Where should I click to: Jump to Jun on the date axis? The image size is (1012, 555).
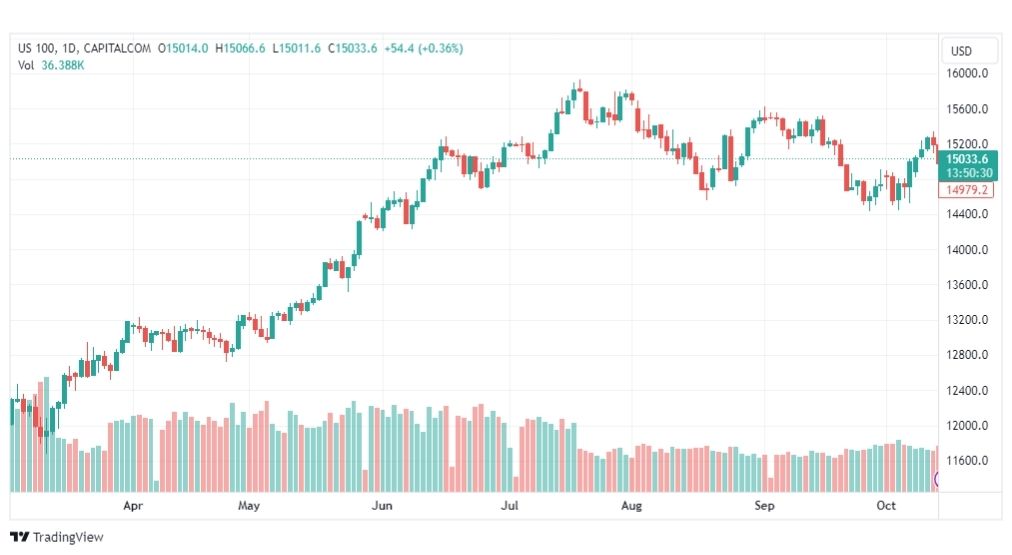[x=381, y=506]
